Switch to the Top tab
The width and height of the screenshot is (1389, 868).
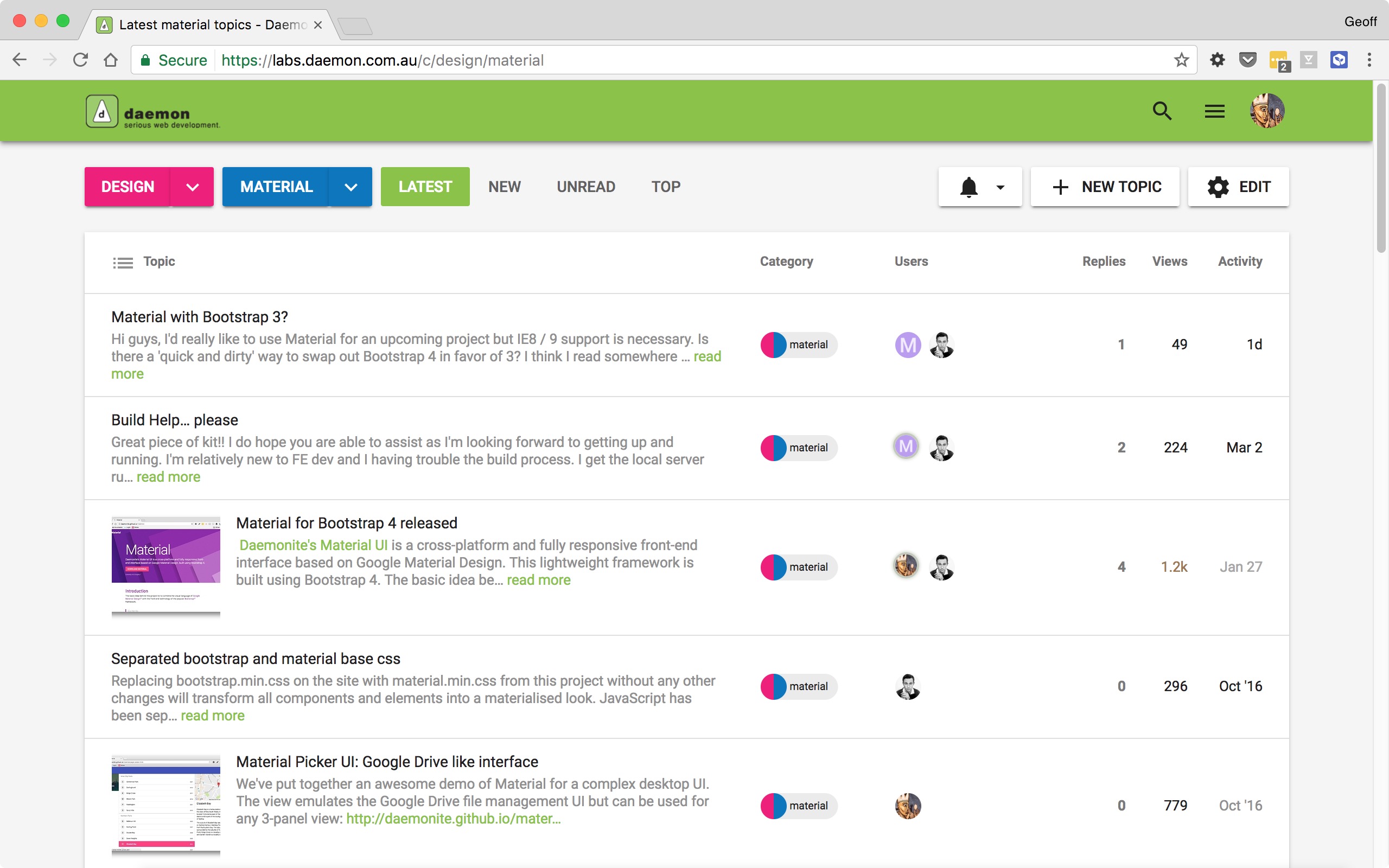click(x=665, y=187)
